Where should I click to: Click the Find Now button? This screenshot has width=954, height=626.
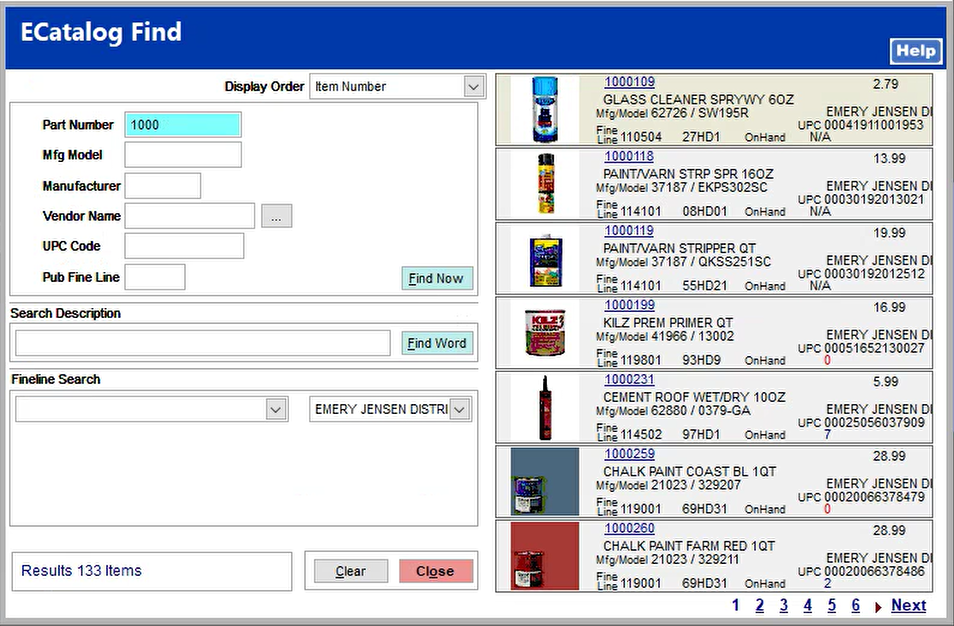point(436,278)
